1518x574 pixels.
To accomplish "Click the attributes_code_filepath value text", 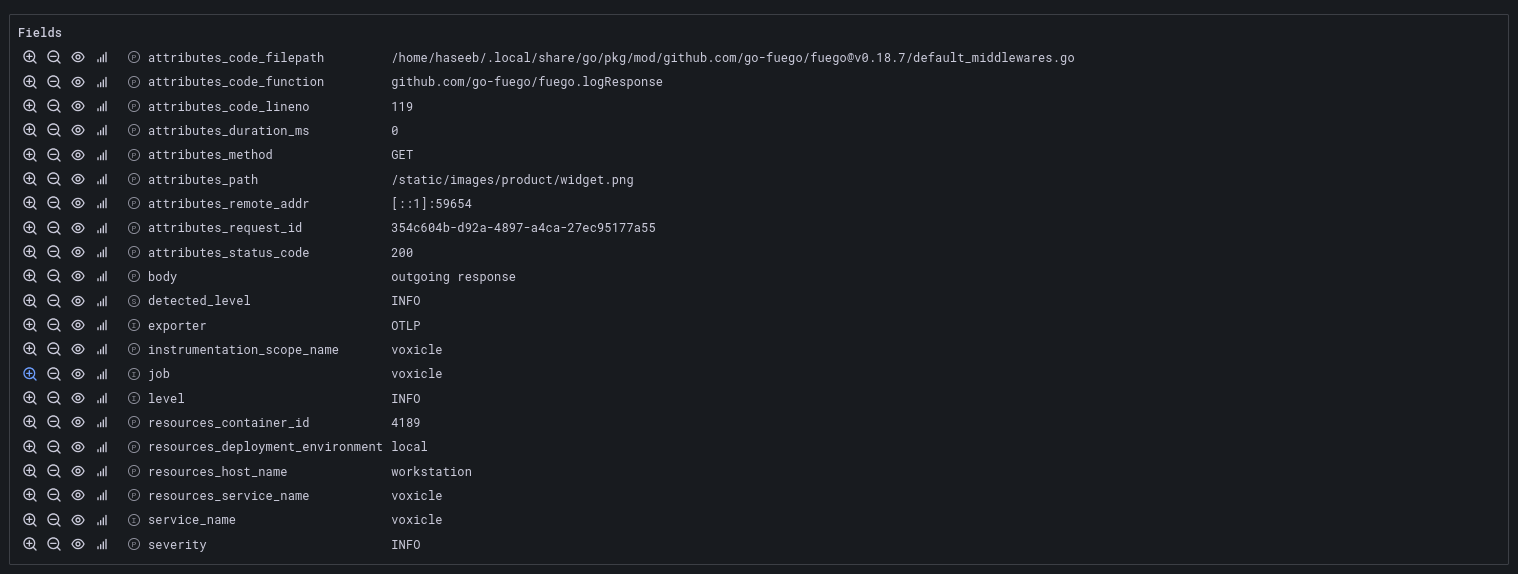I will [x=732, y=58].
